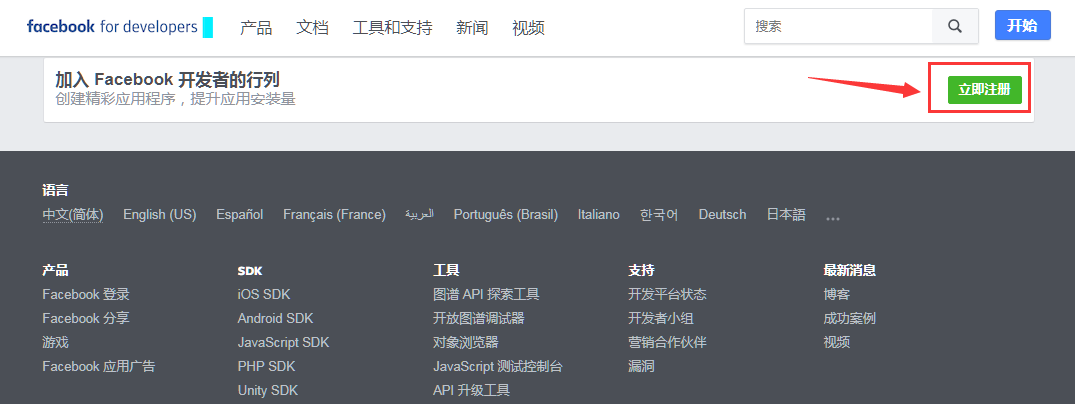Screen dimensions: 1075x404
Task: Open 开发者小组 link
Action: [x=661, y=318]
